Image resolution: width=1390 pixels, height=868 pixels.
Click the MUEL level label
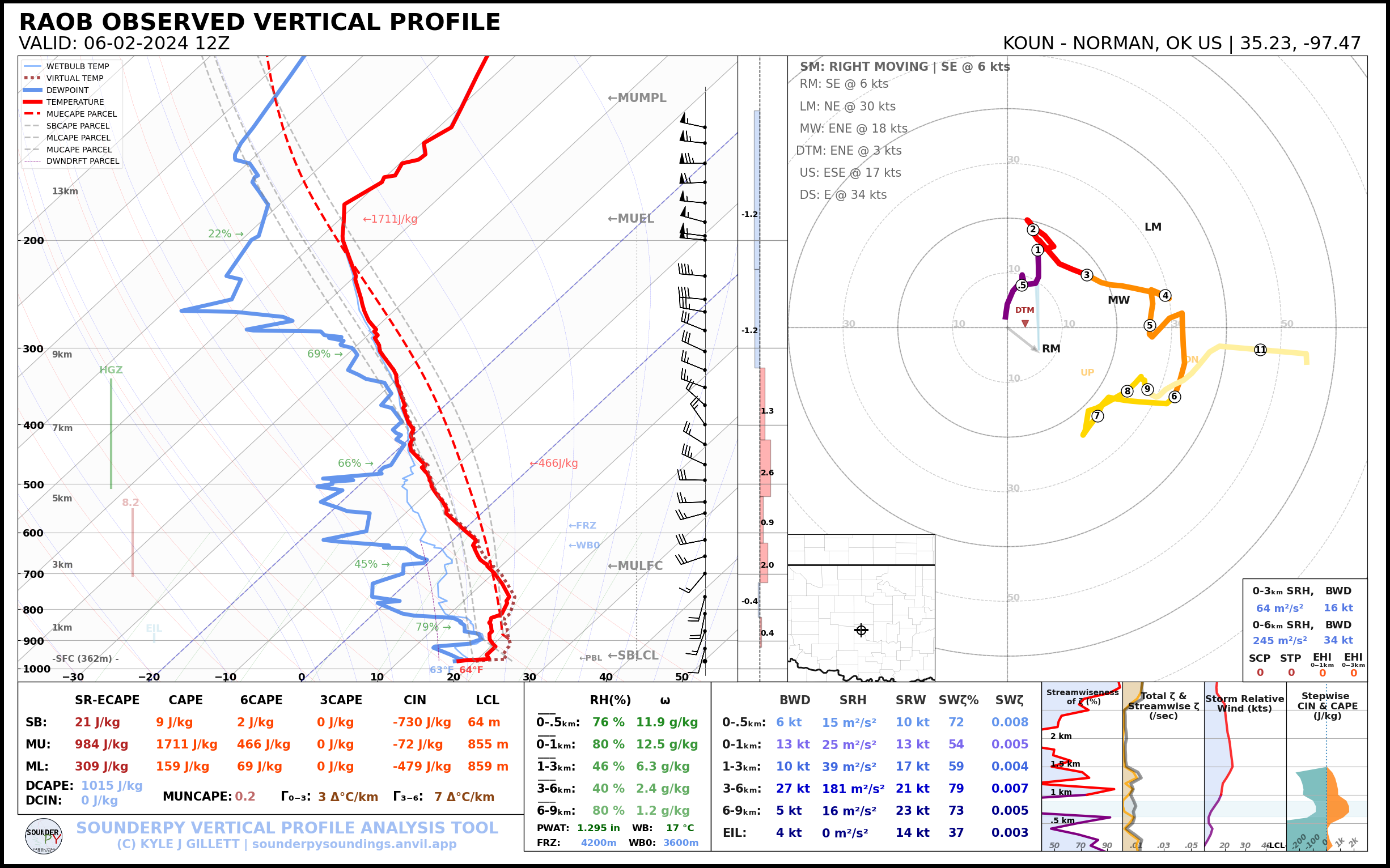632,218
